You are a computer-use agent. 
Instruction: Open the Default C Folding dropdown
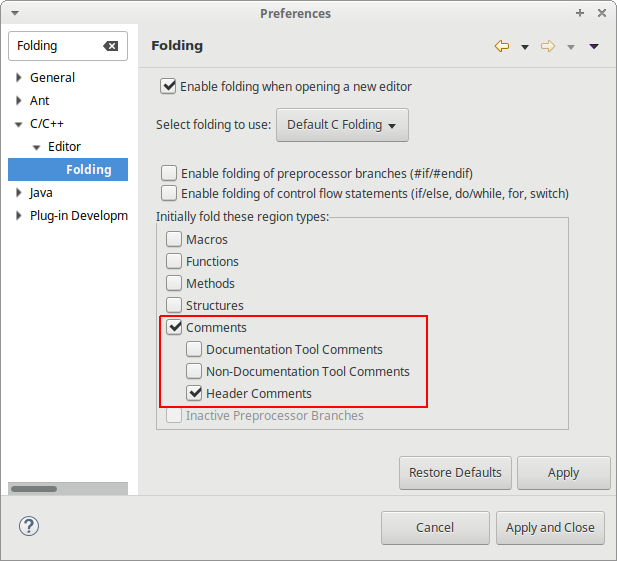tap(342, 125)
